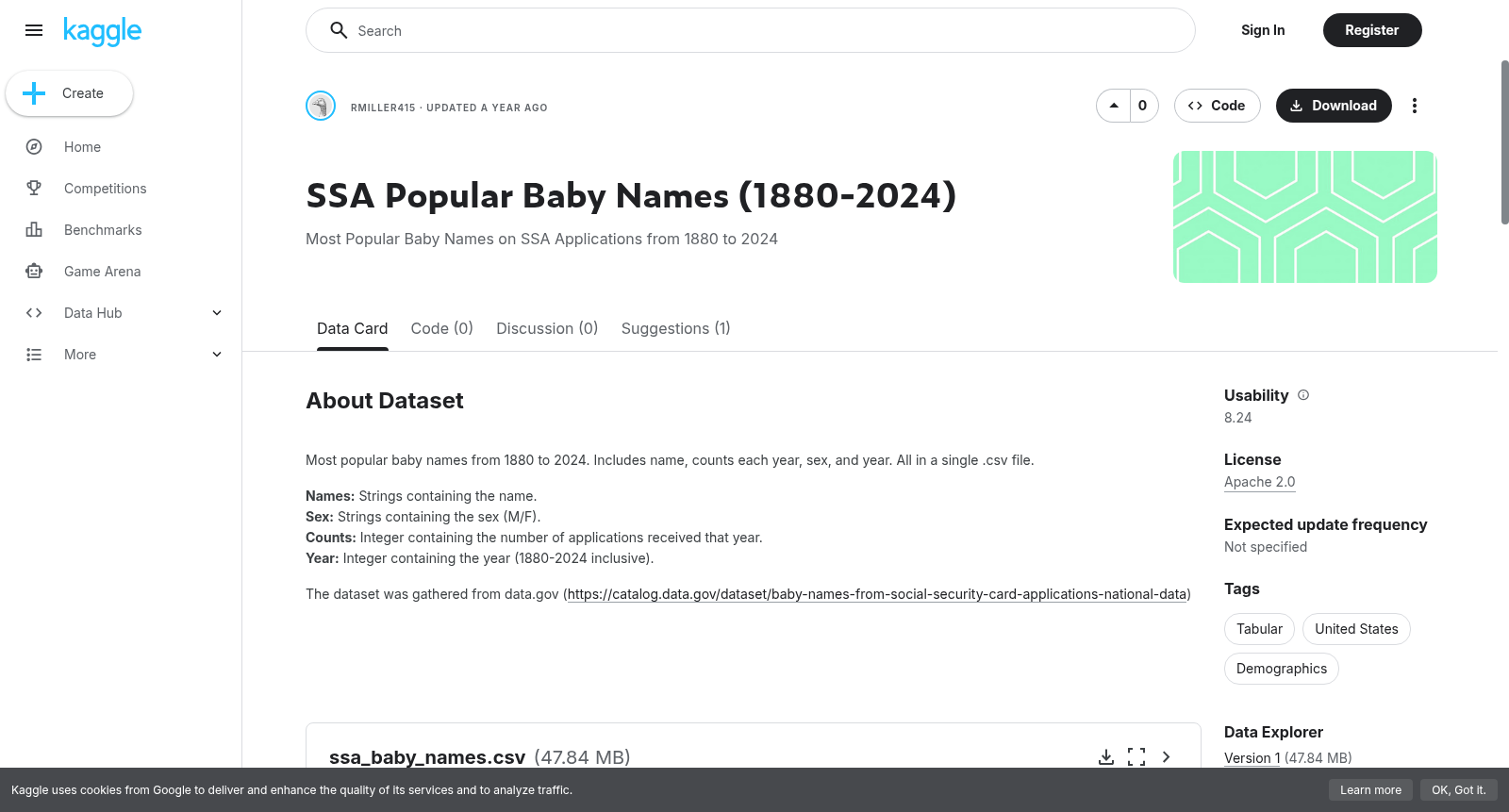1509x812 pixels.
Task: Click the Kaggle logo
Action: (102, 31)
